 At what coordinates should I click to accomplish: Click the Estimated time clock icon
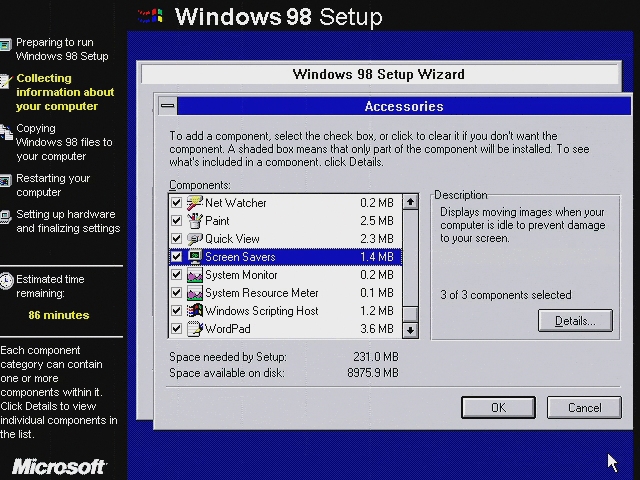(6, 281)
